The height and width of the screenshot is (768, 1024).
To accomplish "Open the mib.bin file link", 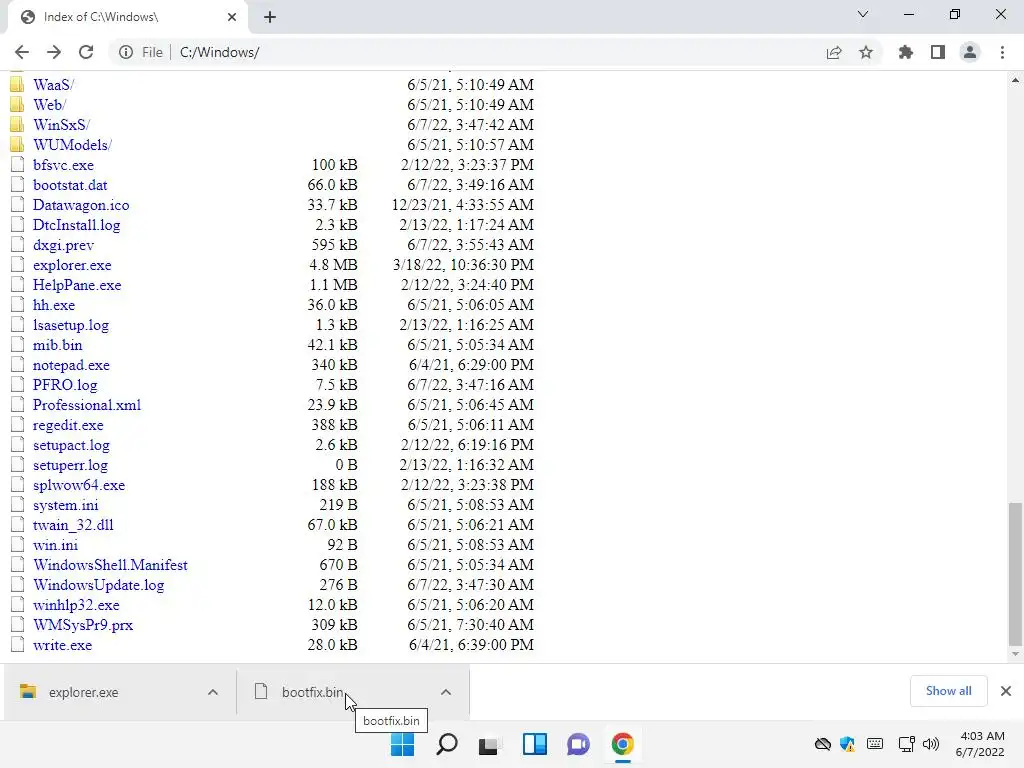I will [x=57, y=345].
